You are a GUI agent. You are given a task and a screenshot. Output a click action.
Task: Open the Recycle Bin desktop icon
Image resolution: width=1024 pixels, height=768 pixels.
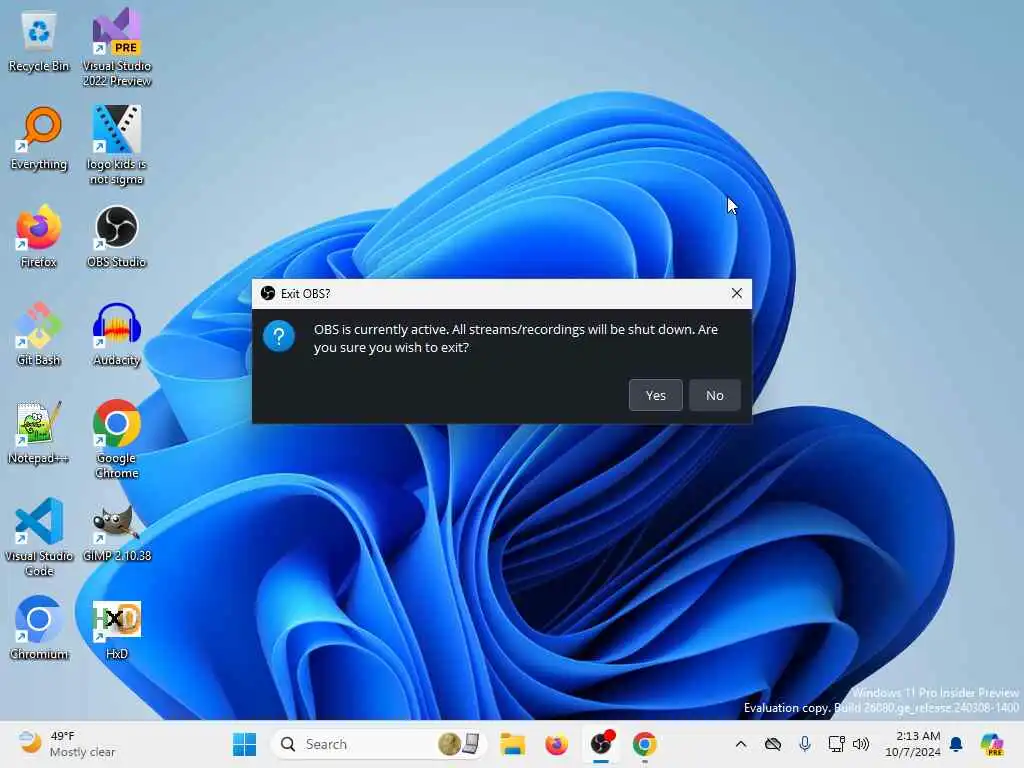coord(39,41)
